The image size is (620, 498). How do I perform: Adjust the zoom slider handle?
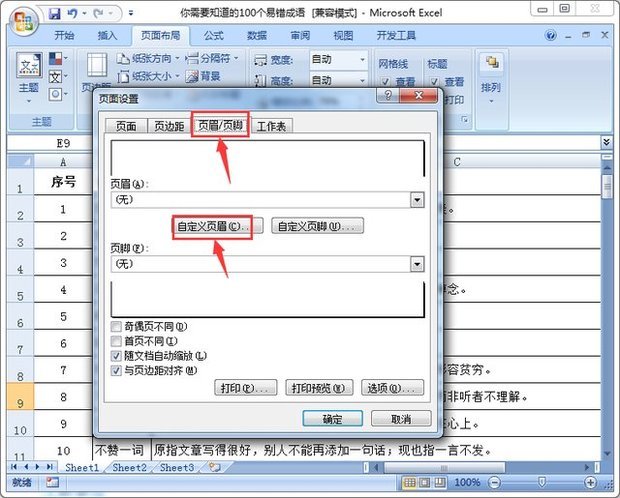tap(542, 482)
